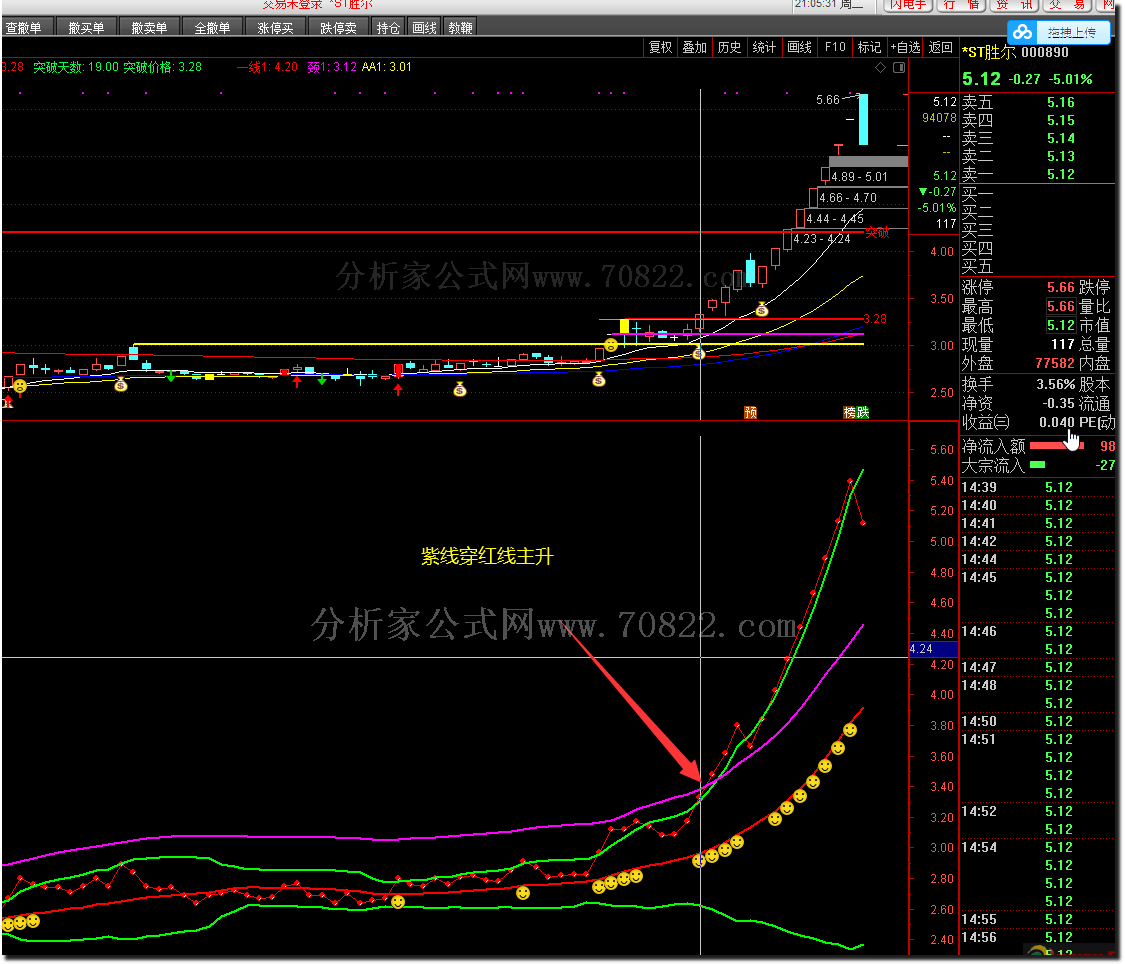Viewport: 1125px width, 964px height.
Task: Click the 撤卖单 cancel-sell button
Action: click(149, 28)
